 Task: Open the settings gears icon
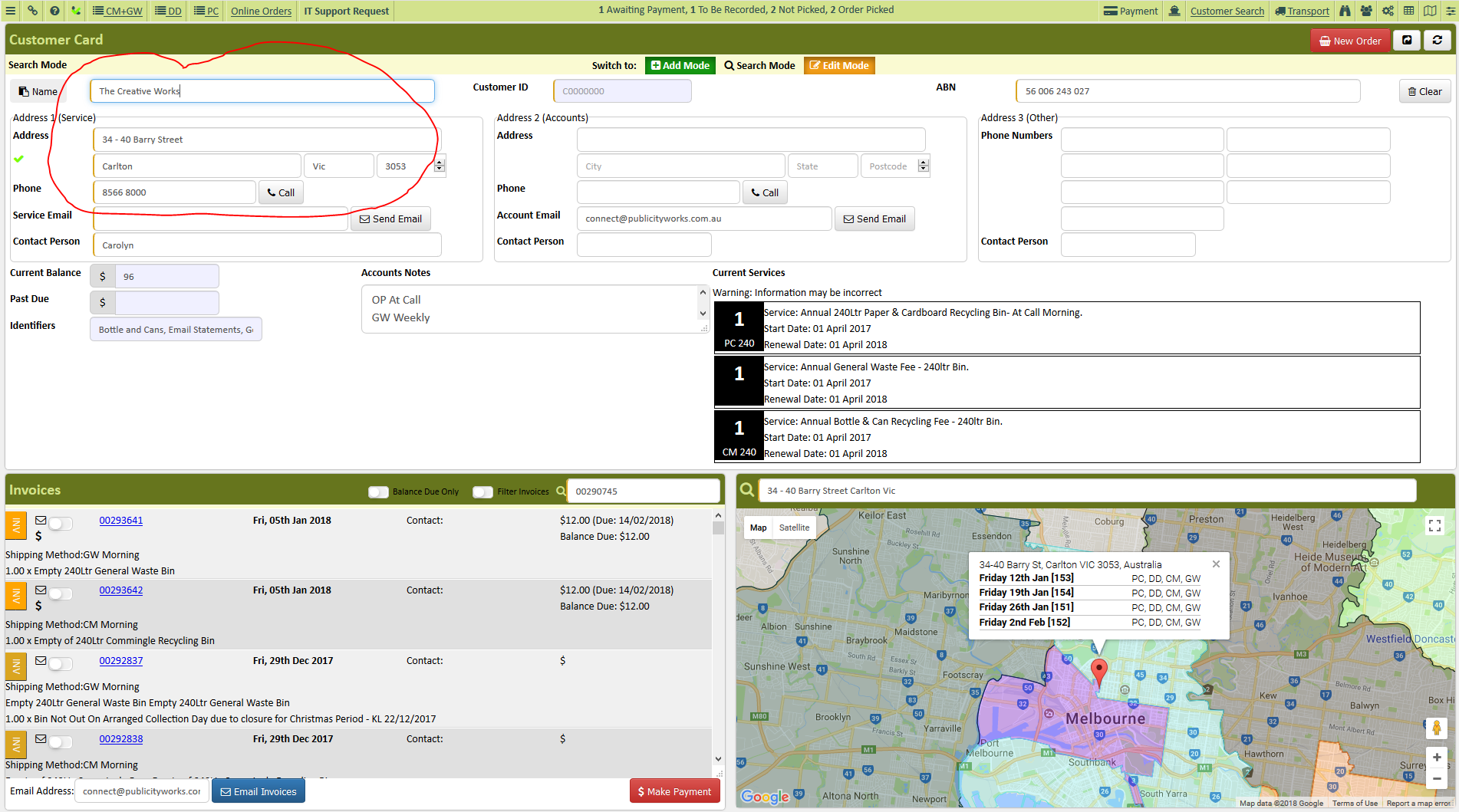tap(1388, 11)
